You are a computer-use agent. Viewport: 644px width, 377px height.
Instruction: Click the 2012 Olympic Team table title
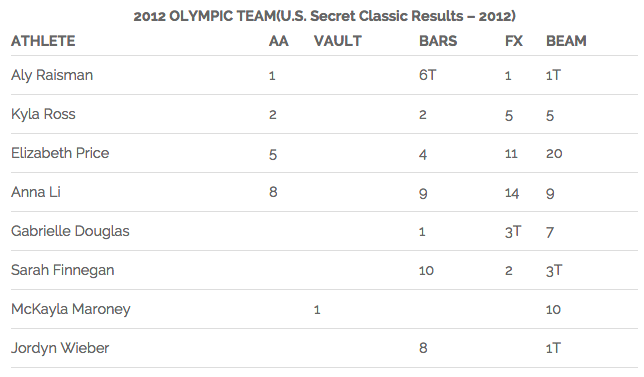point(324,16)
